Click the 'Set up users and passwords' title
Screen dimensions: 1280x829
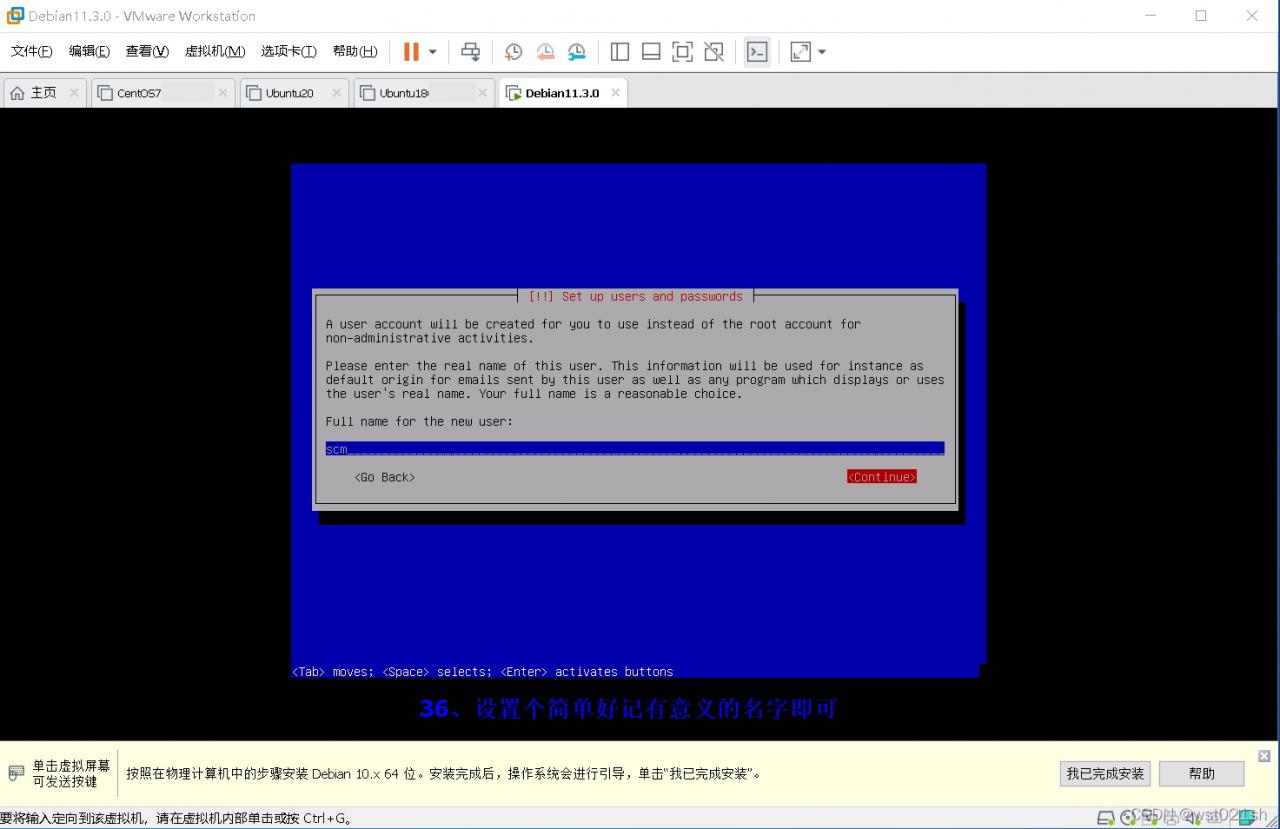click(x=652, y=296)
